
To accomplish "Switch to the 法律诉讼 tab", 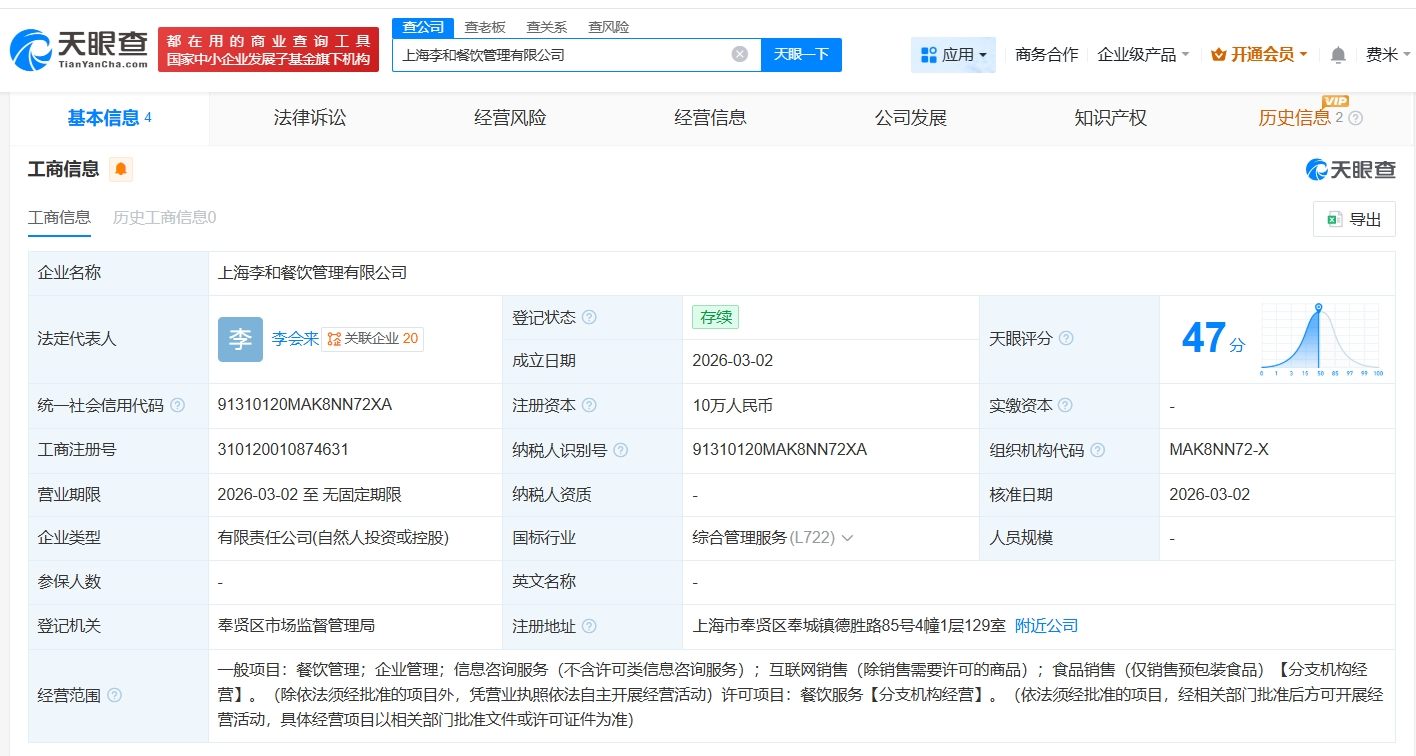I will coord(310,118).
